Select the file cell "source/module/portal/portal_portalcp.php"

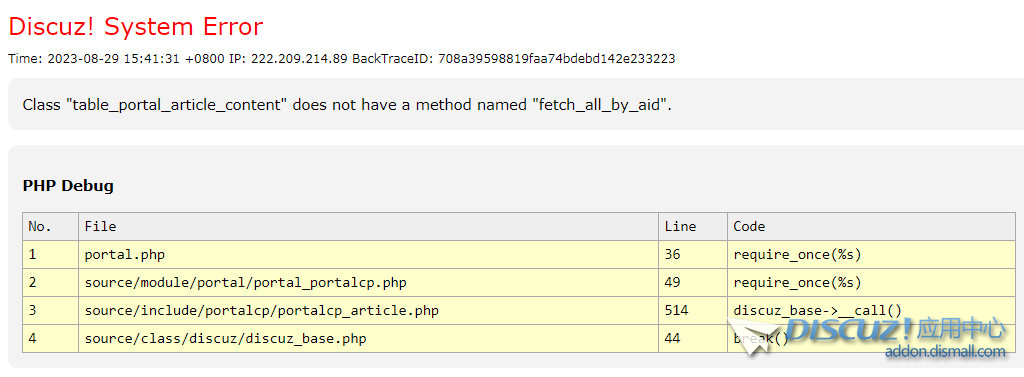coord(368,283)
